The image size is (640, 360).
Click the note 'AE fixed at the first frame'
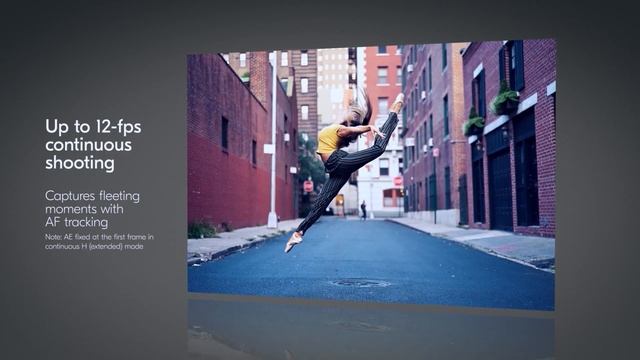99,241
